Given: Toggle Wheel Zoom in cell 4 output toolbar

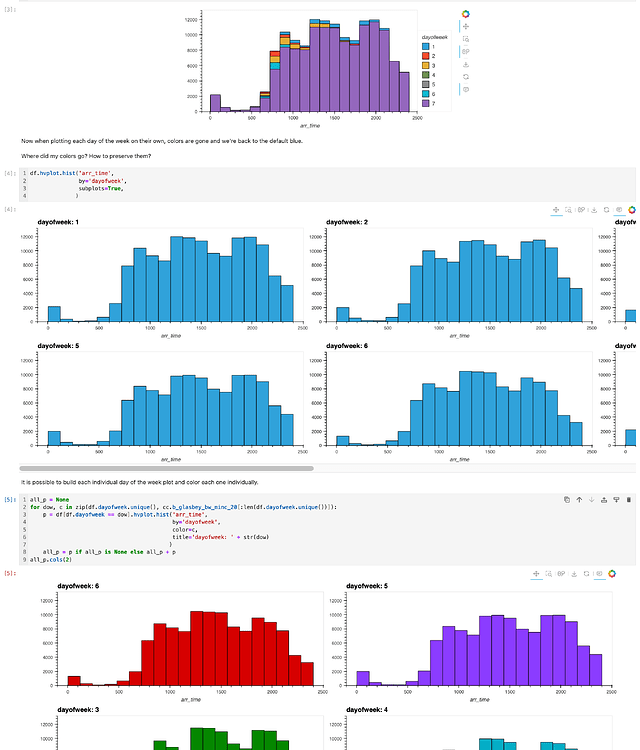Looking at the screenshot, I should click(581, 210).
